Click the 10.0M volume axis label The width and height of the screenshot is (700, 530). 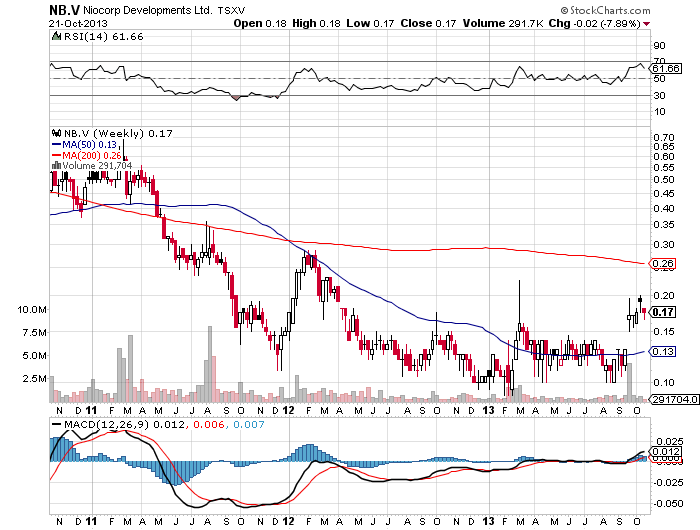[x=32, y=309]
